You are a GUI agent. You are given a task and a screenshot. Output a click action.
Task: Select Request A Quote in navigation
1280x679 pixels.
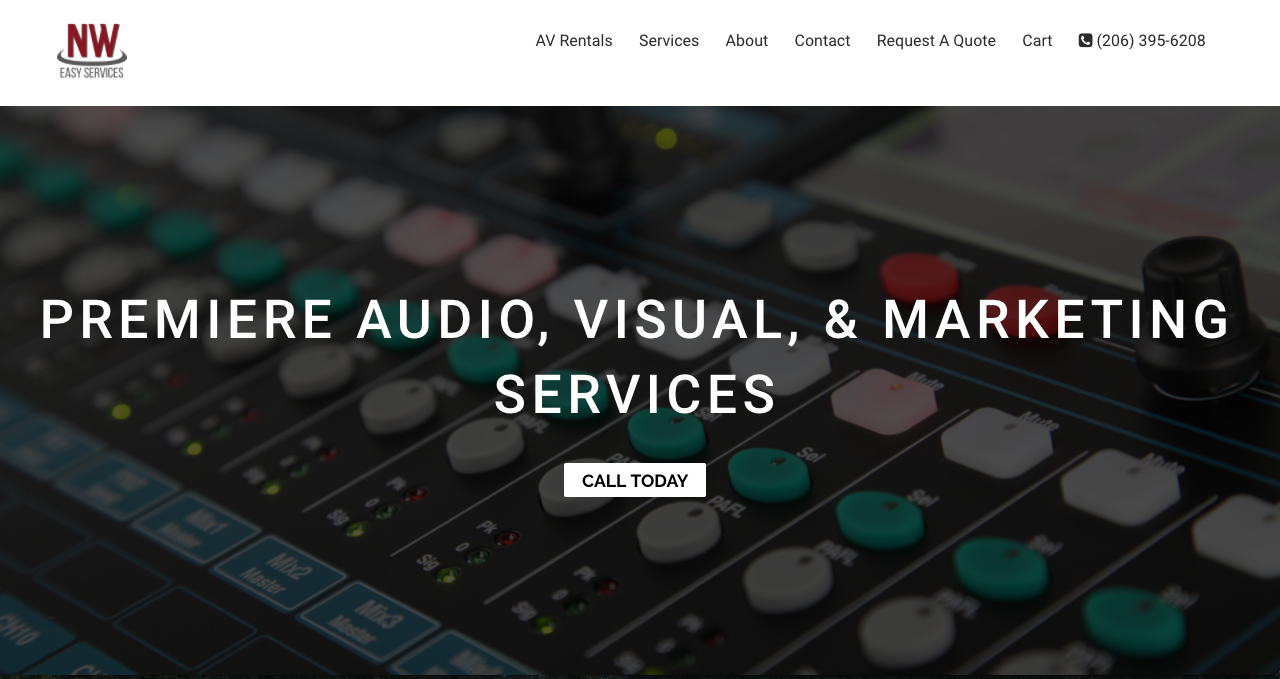click(x=936, y=41)
